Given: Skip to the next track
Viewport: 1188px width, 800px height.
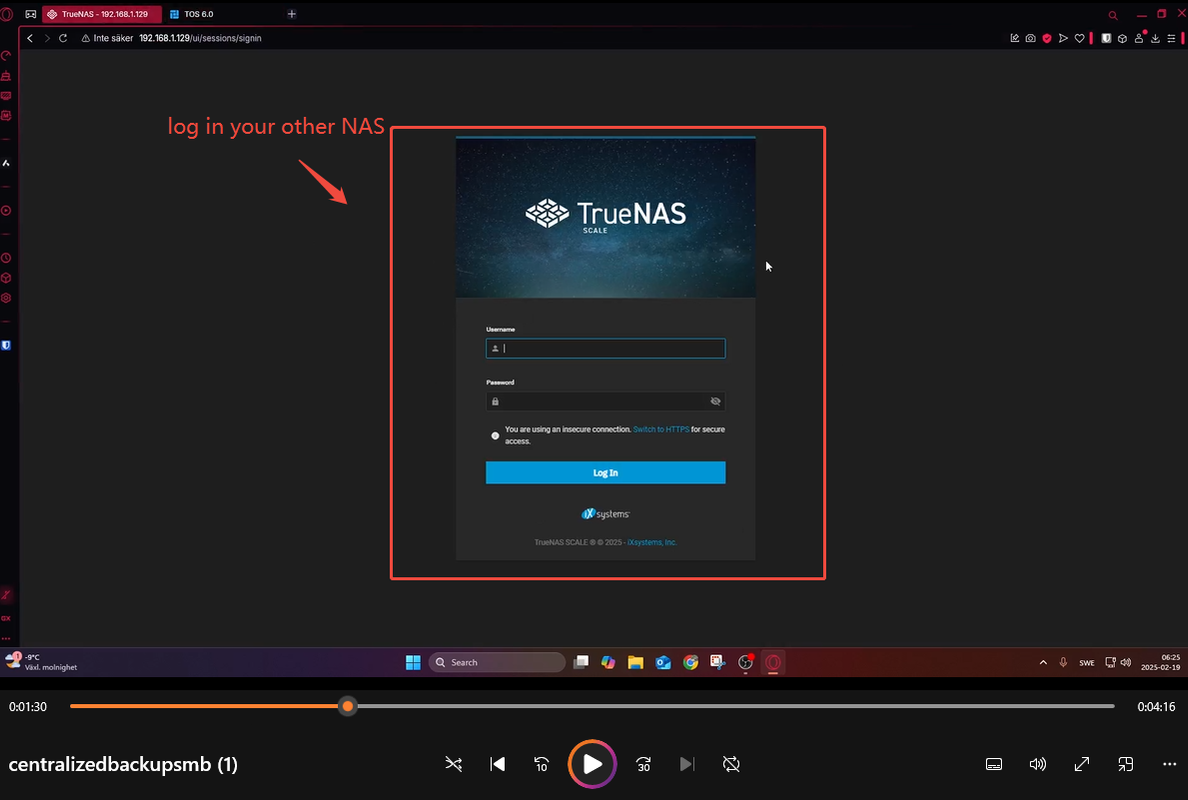Looking at the screenshot, I should [686, 764].
